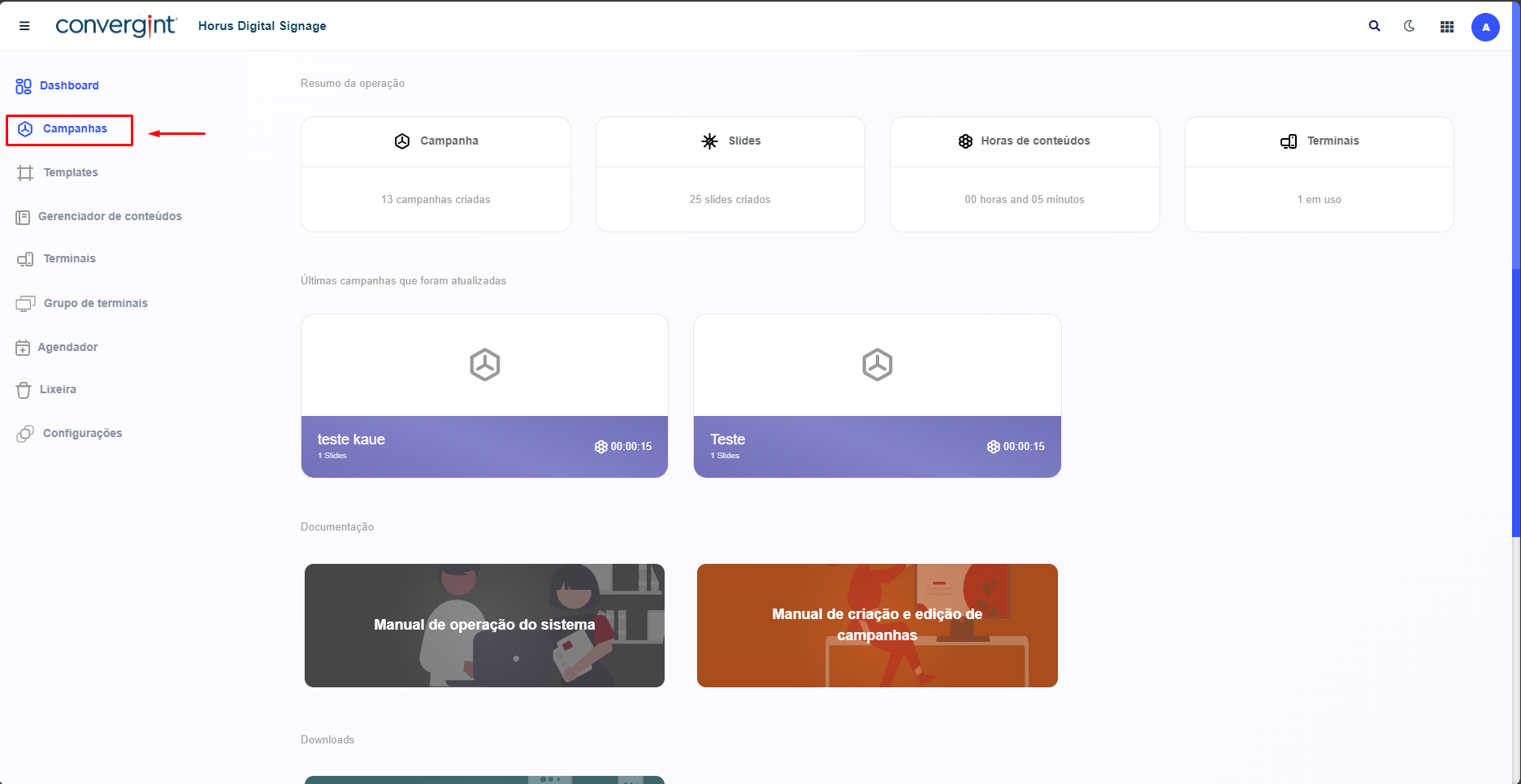Screen dimensions: 1521x784
Task: Collapse sidebar with hamburger menu icon
Action: (x=24, y=26)
